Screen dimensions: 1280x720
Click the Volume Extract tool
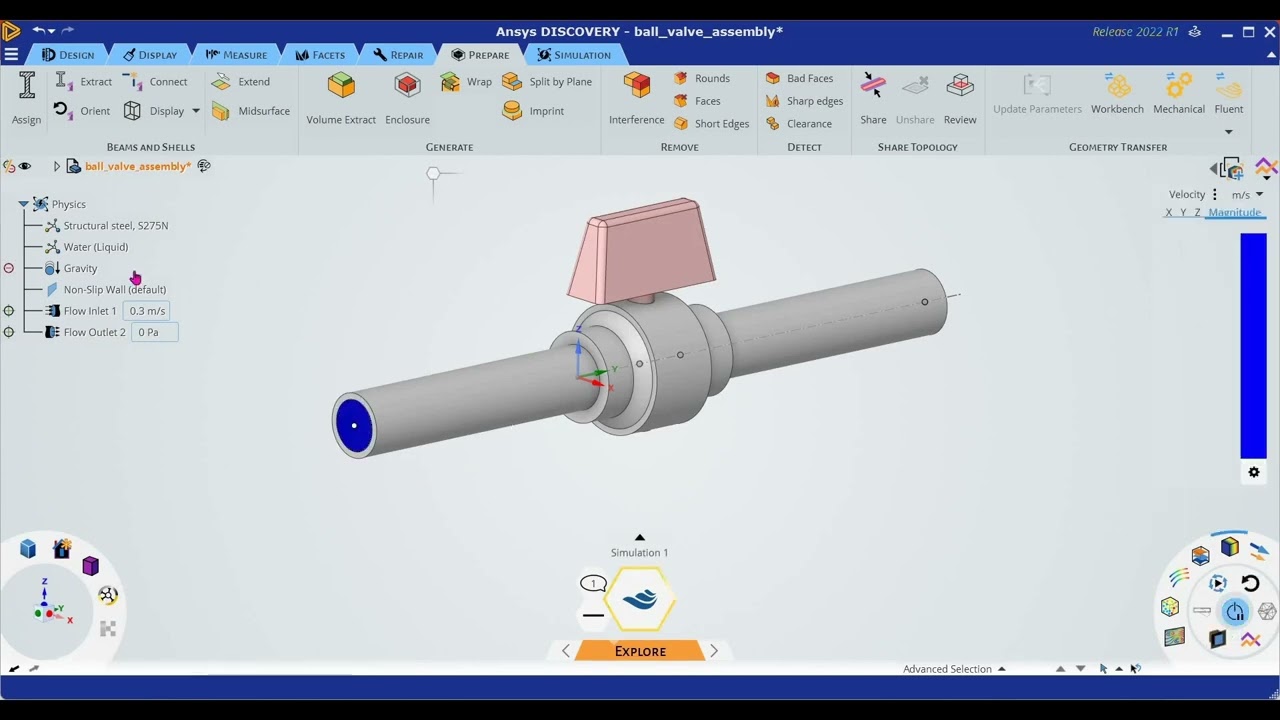pos(341,98)
